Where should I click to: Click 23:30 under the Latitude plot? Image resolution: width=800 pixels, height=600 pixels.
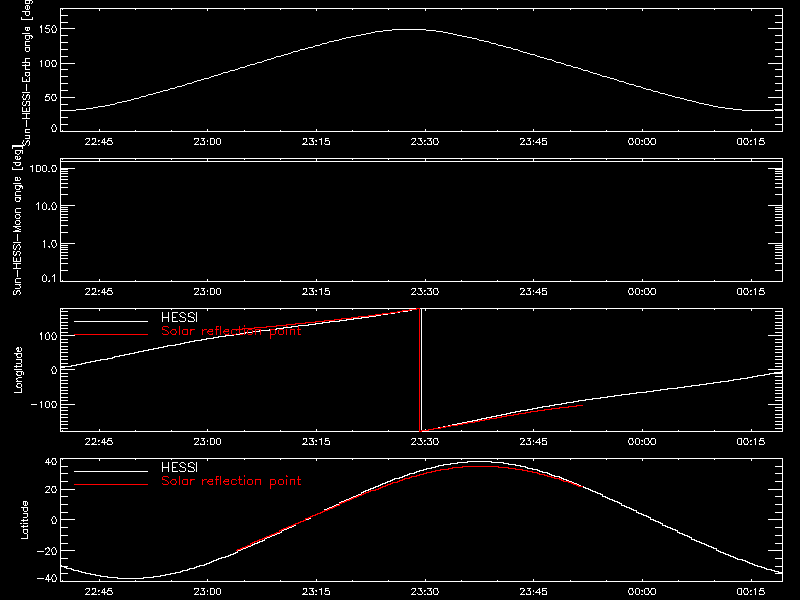point(424,592)
